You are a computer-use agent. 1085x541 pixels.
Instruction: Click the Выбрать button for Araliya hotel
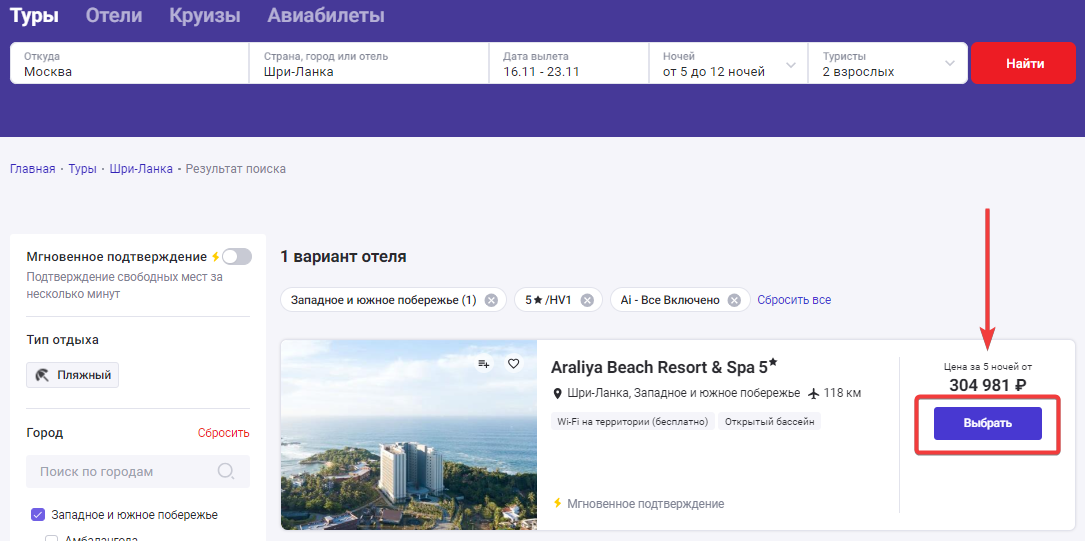[987, 423]
